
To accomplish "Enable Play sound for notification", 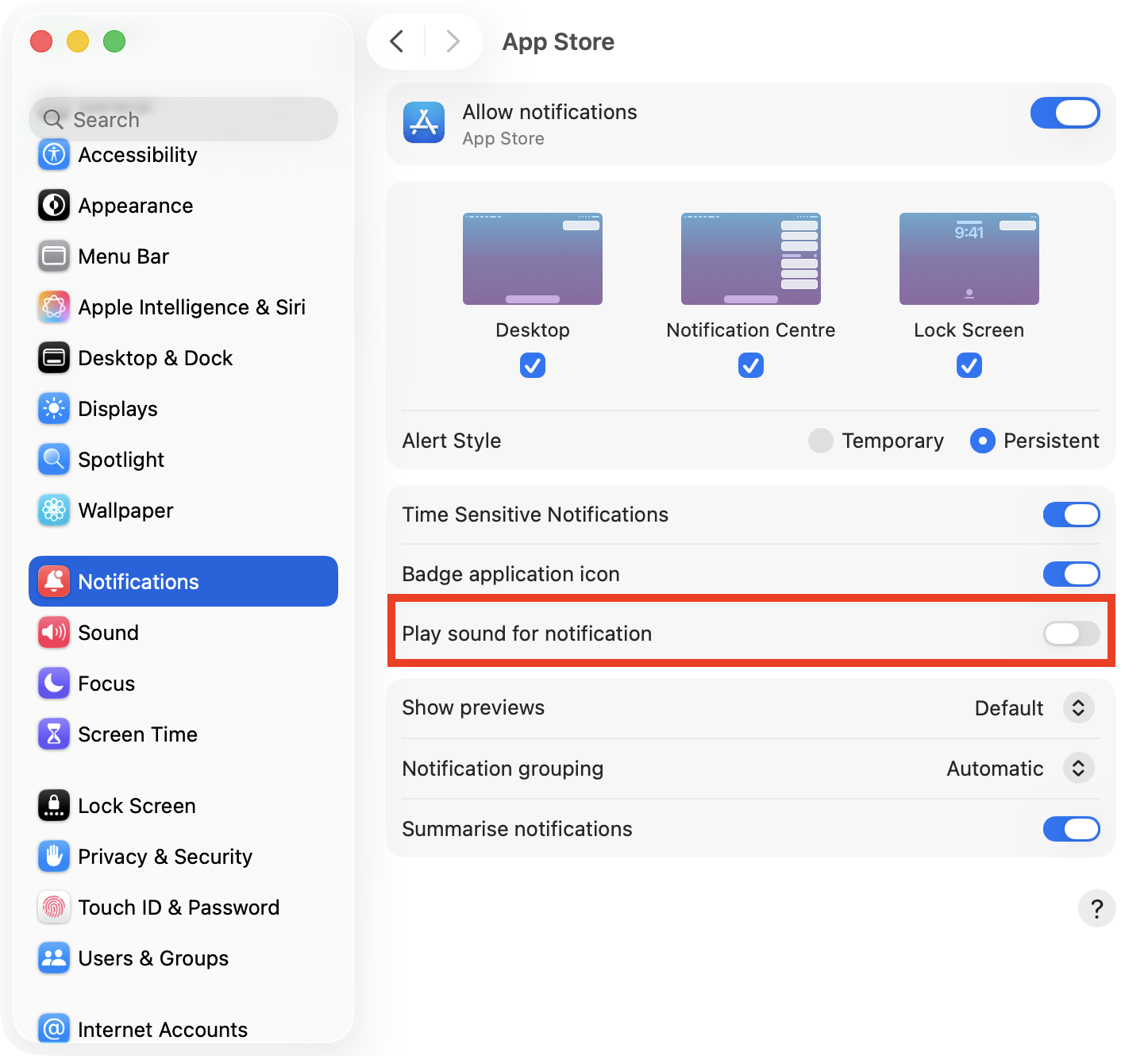I will 1071,633.
